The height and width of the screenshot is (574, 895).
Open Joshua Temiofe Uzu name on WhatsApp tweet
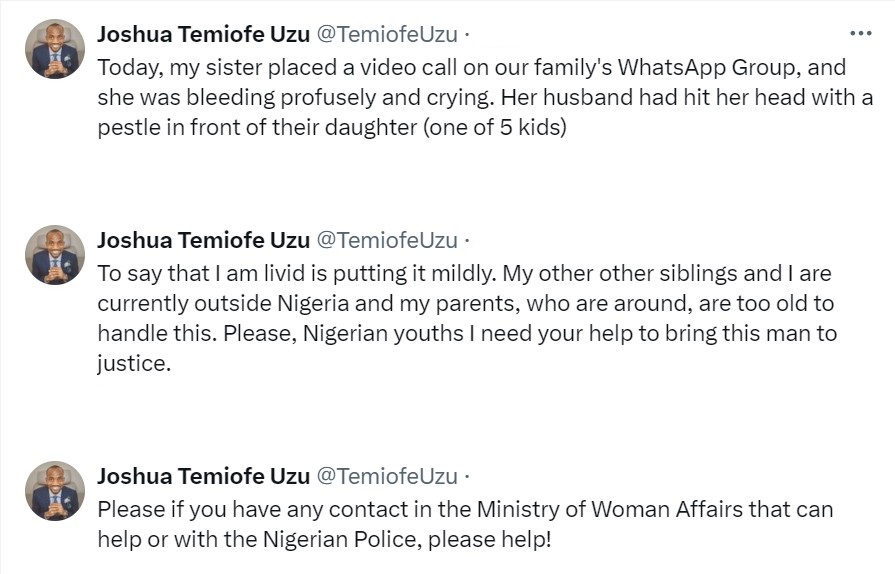[203, 34]
